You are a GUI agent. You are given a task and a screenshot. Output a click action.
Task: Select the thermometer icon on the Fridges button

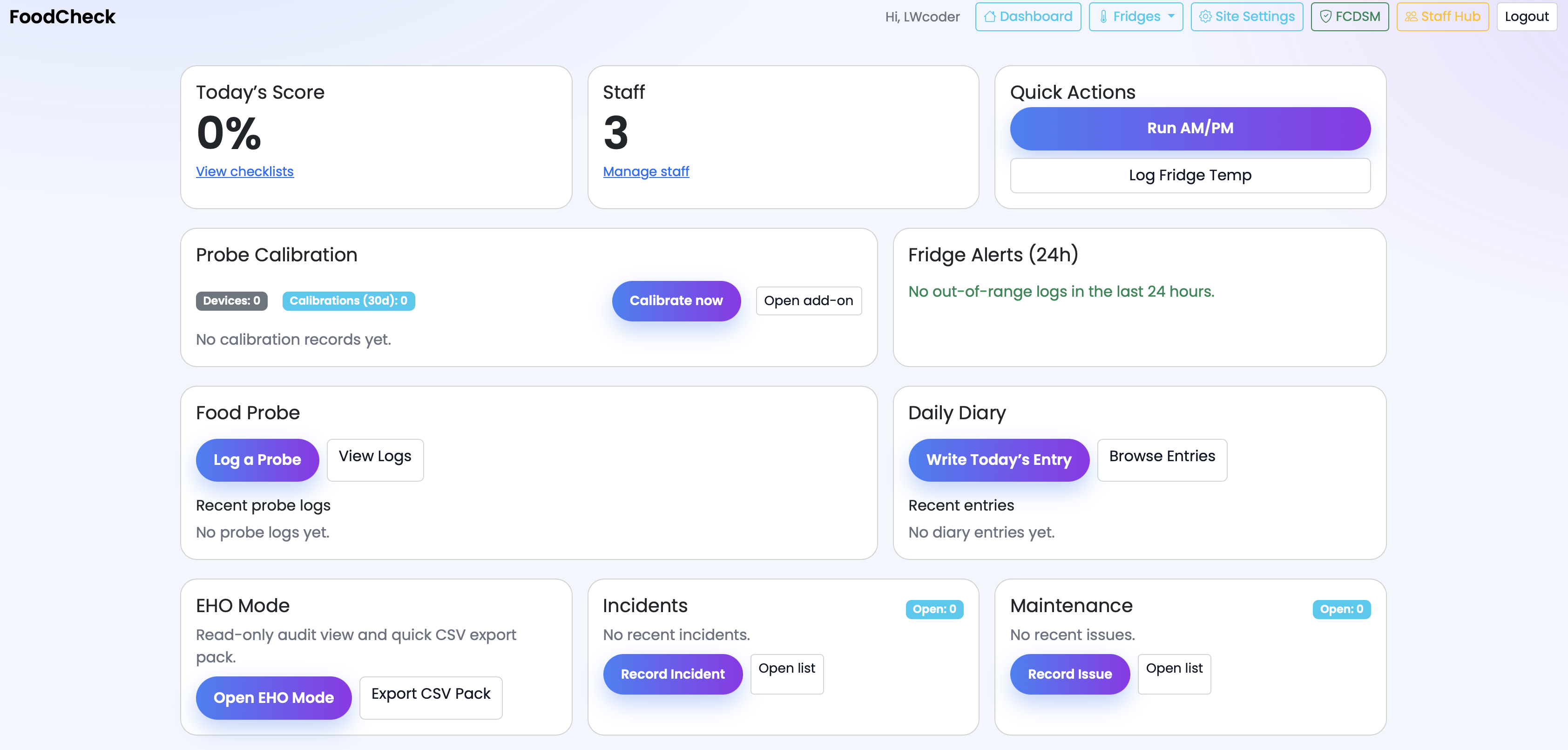tap(1104, 16)
